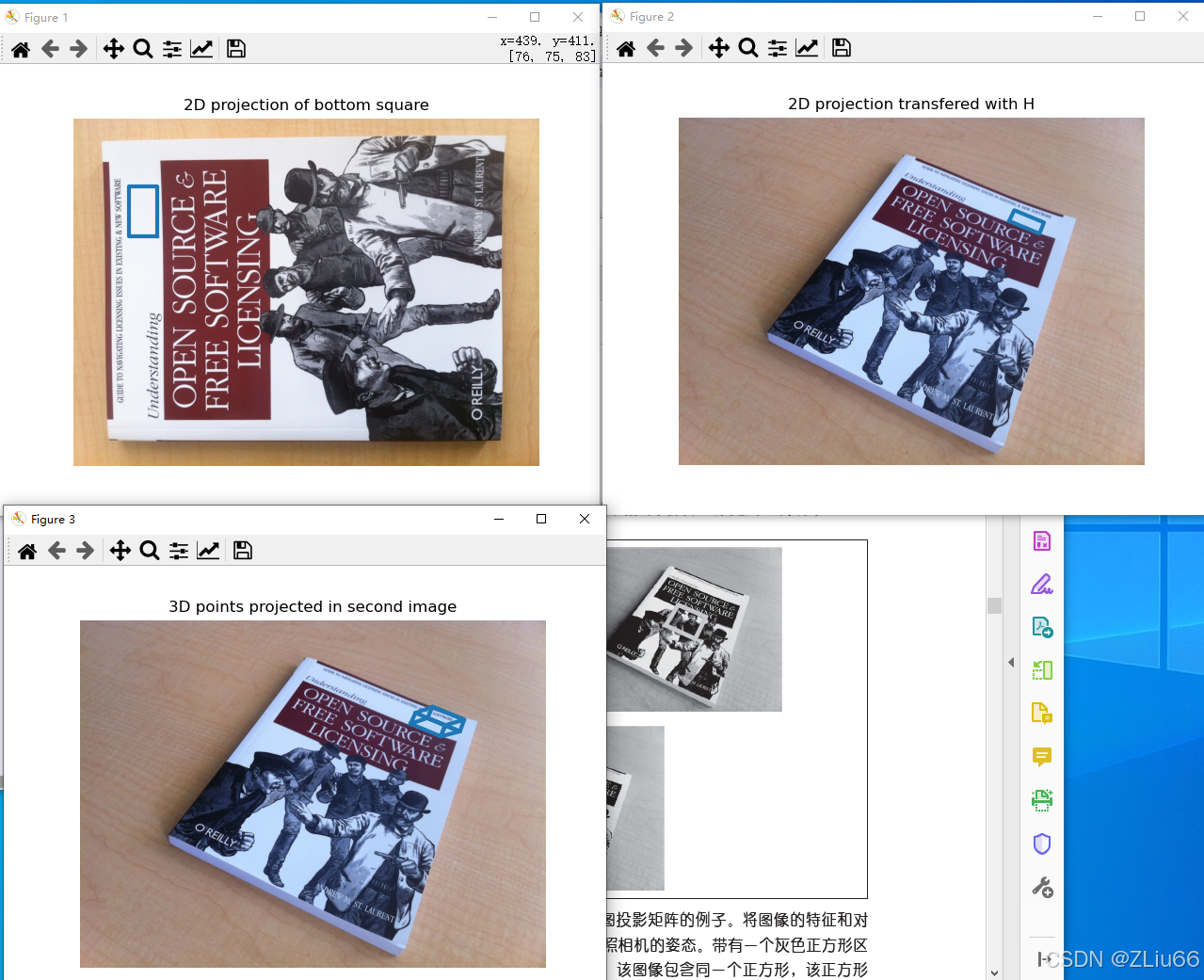The image size is (1204, 980).
Task: Click the PDF viewer scrollbar thumb
Action: tap(994, 605)
